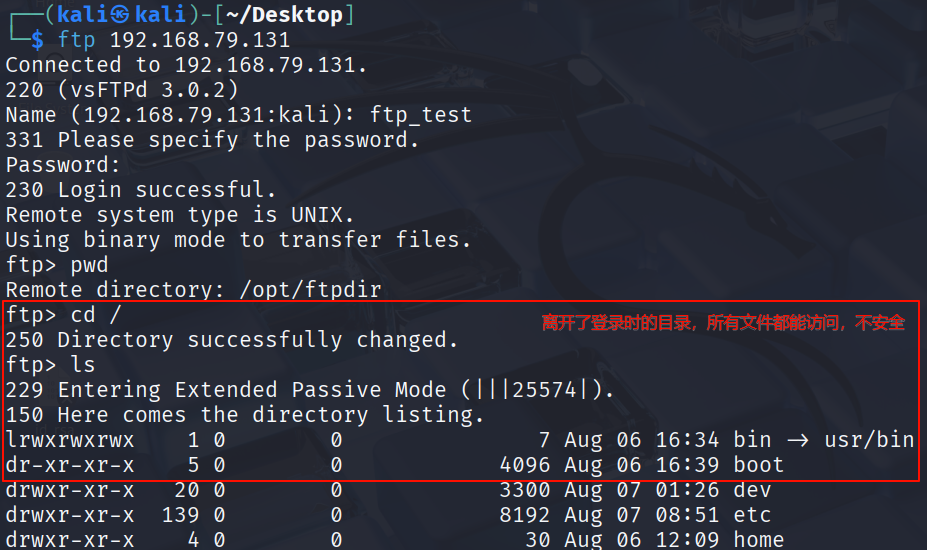Click the 250 Directory successfully changed message
Image resolution: width=927 pixels, height=550 pixels.
tap(231, 340)
